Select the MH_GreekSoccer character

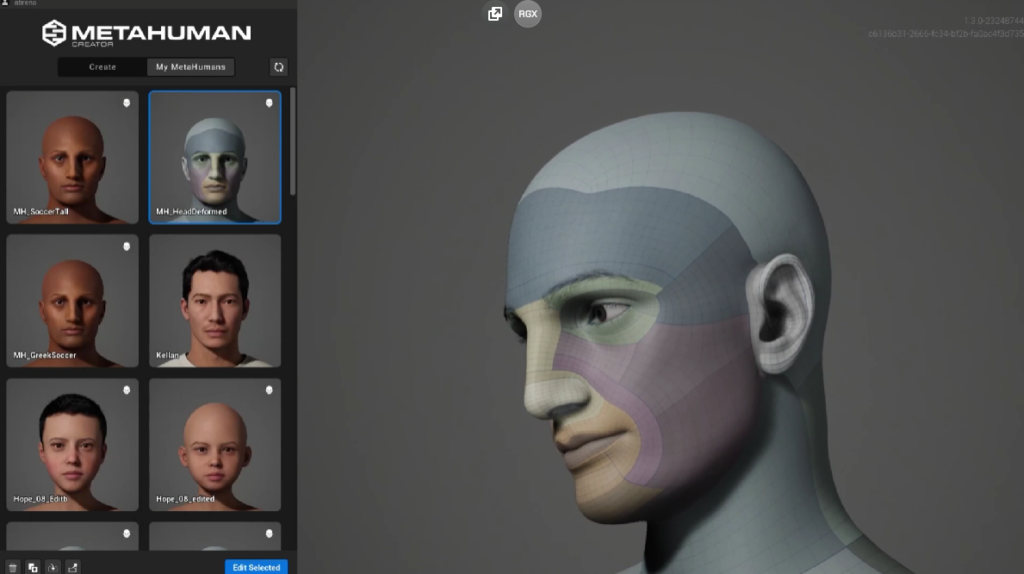(x=72, y=300)
